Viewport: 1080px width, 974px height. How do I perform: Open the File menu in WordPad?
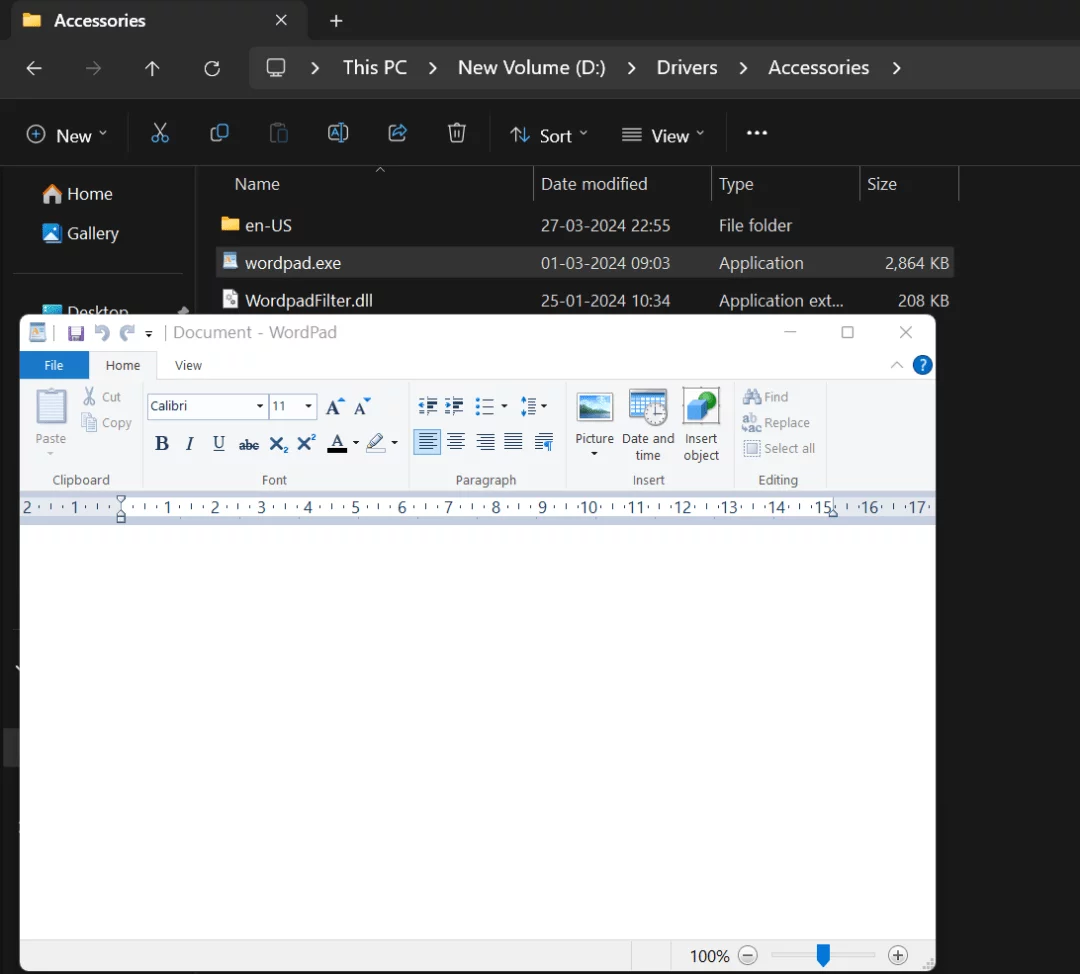click(53, 365)
